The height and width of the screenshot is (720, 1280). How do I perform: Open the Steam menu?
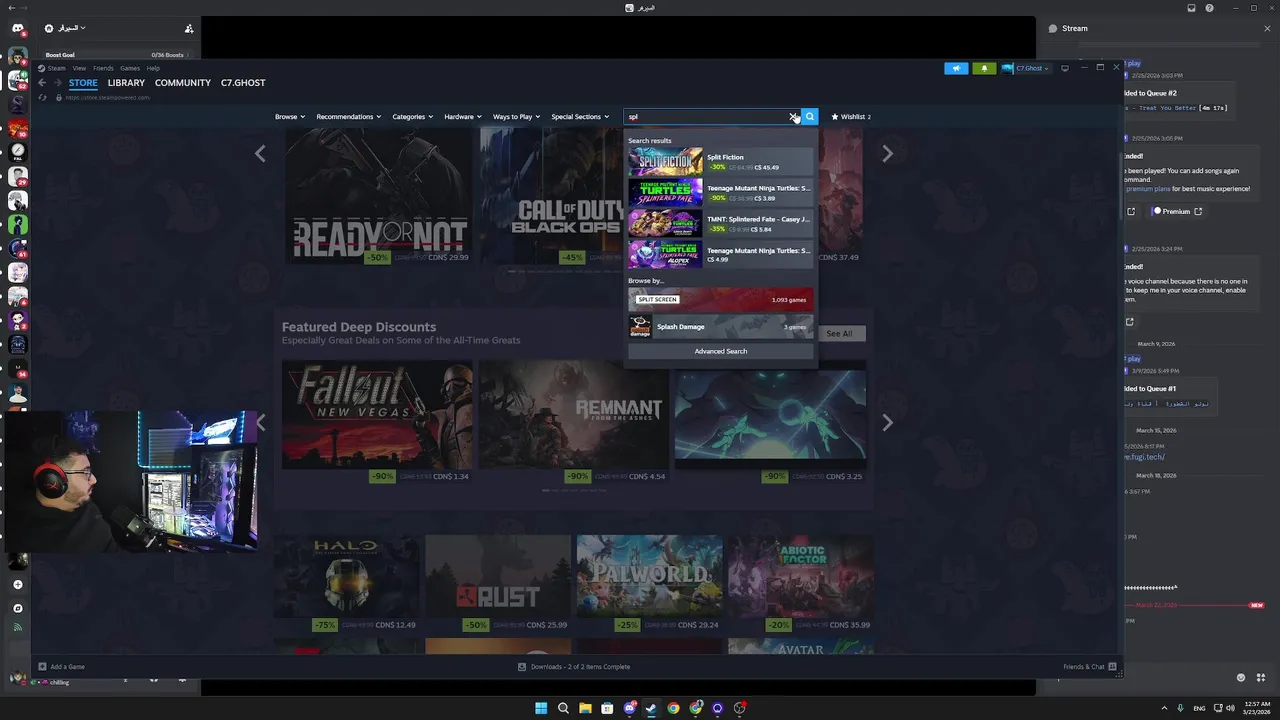tap(57, 68)
